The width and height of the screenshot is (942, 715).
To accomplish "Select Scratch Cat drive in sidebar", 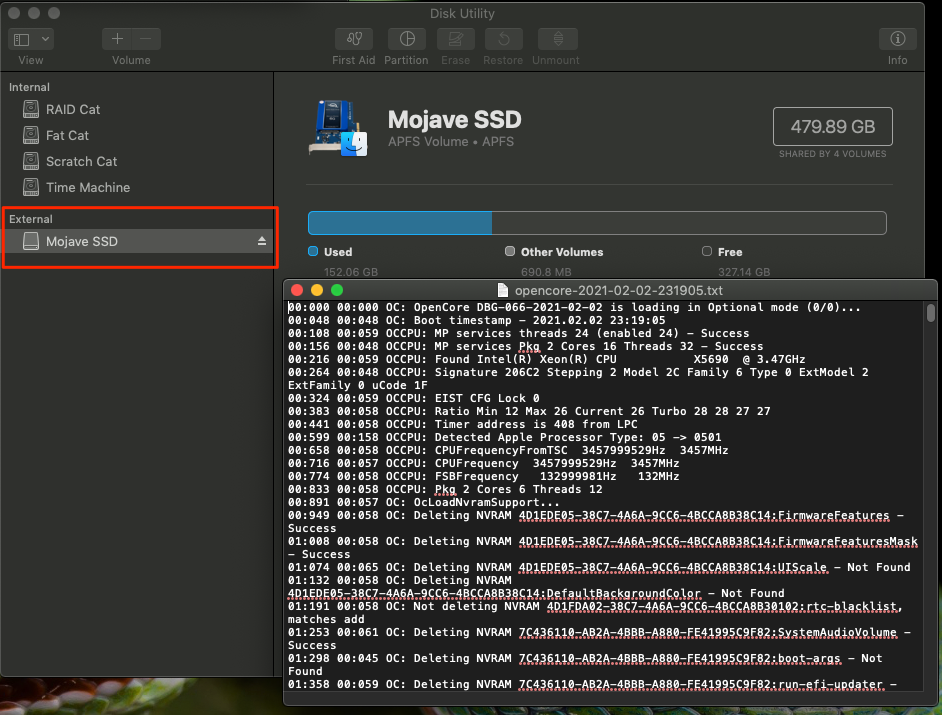I will [137, 161].
